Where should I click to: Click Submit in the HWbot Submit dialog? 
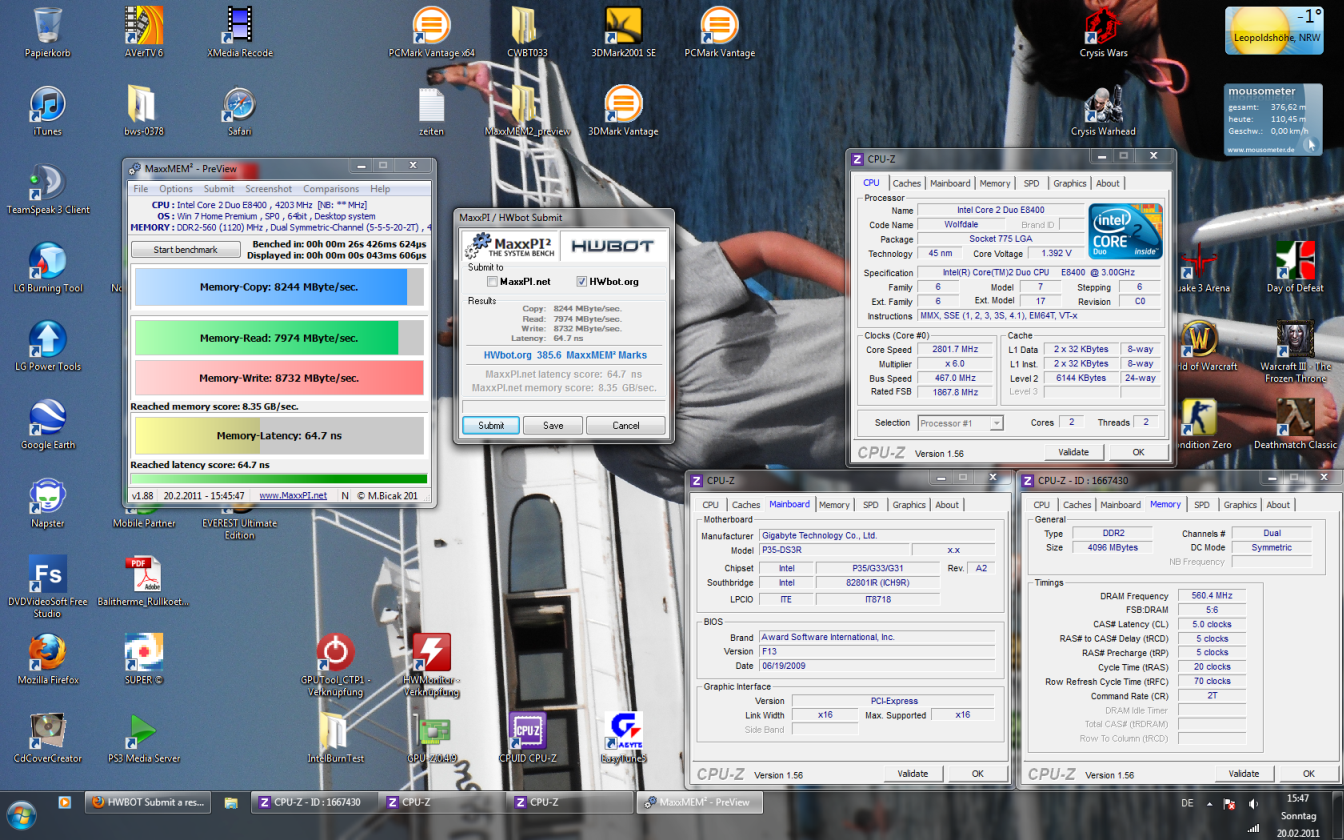(x=491, y=425)
